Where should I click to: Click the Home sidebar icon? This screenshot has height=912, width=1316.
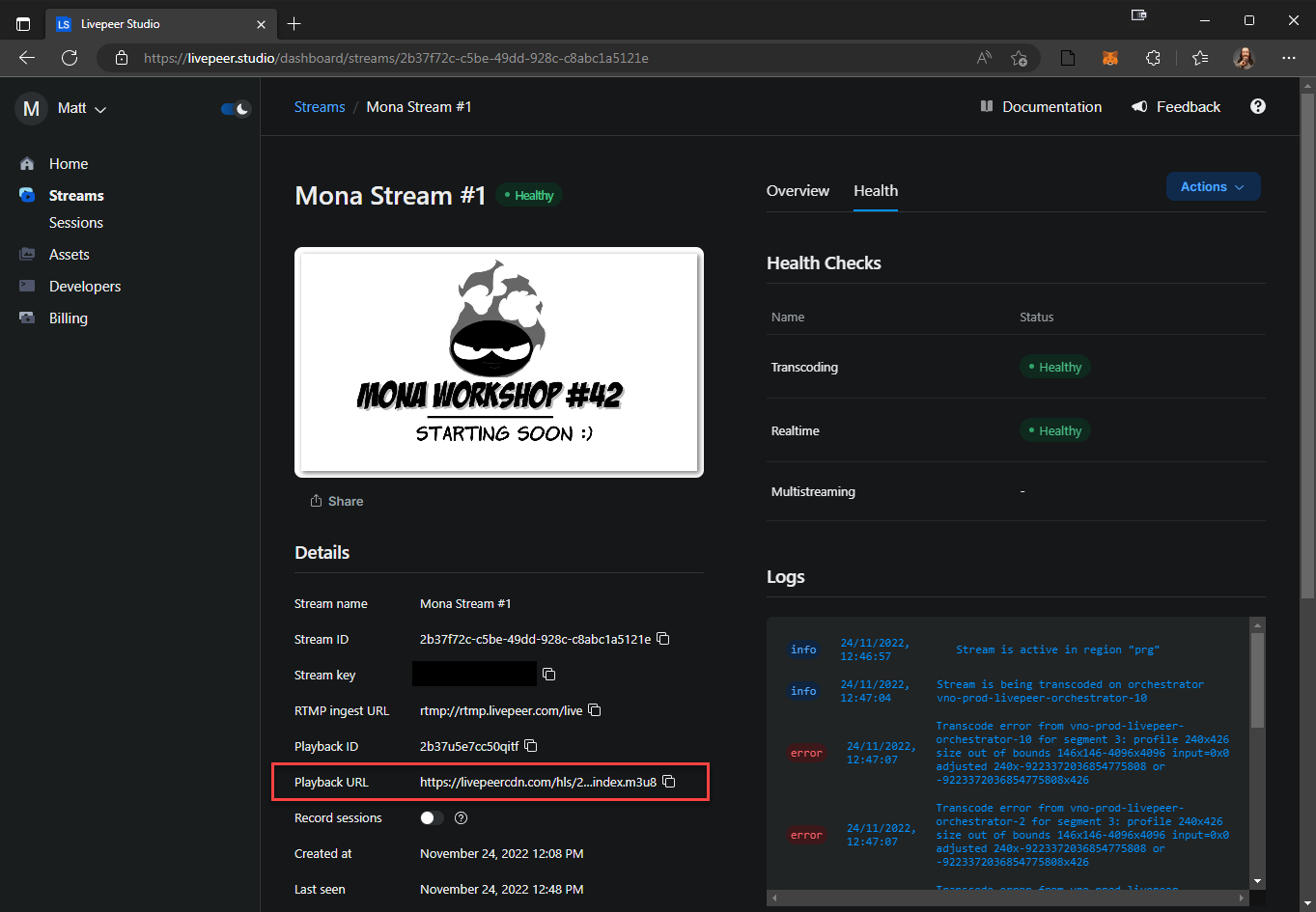click(x=27, y=164)
